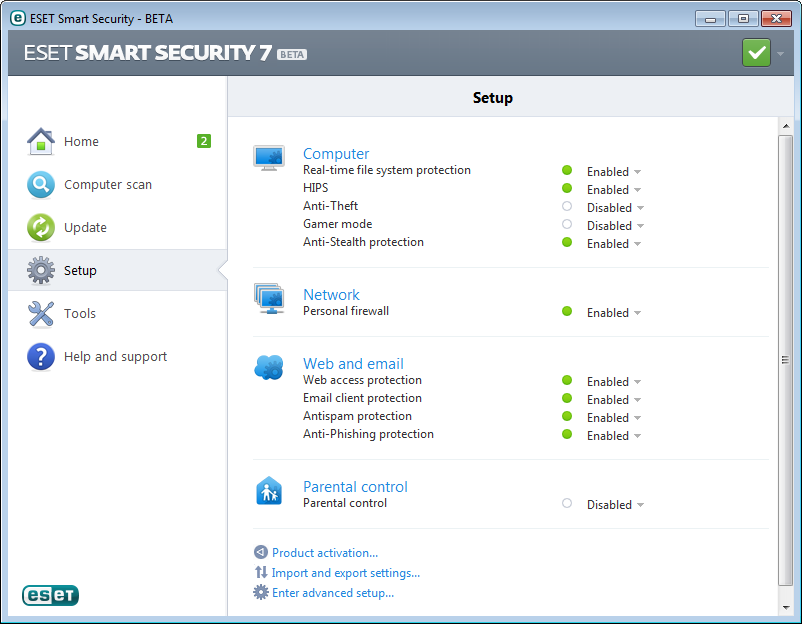The width and height of the screenshot is (802, 624).
Task: Open Enter advanced setup link
Action: tap(333, 593)
